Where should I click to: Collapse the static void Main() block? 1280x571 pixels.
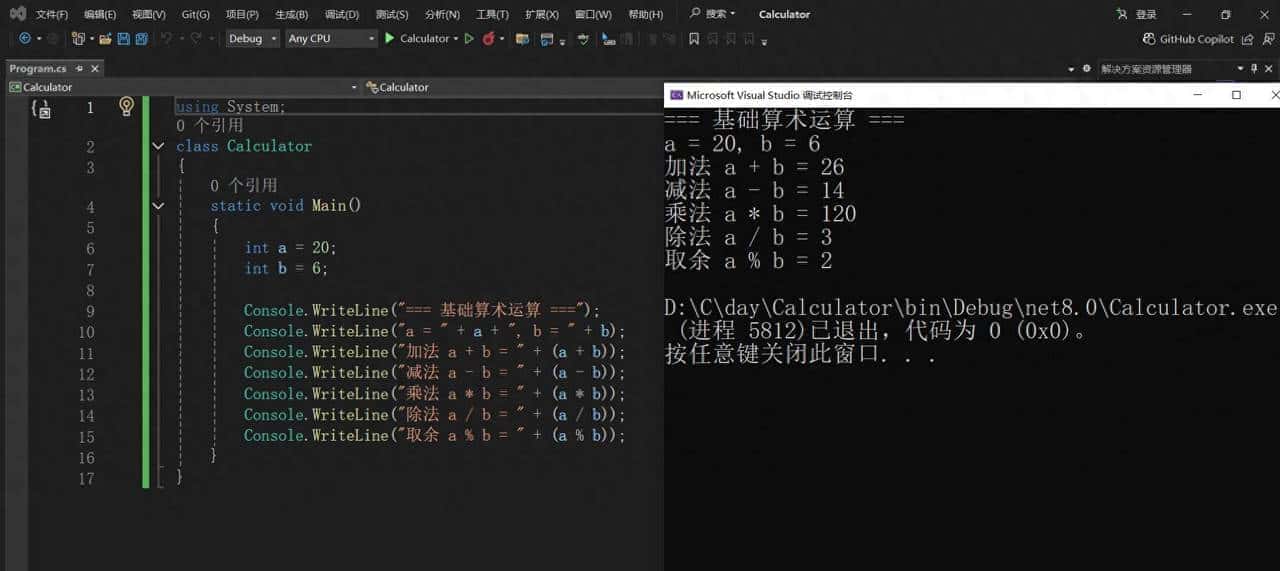pyautogui.click(x=158, y=206)
